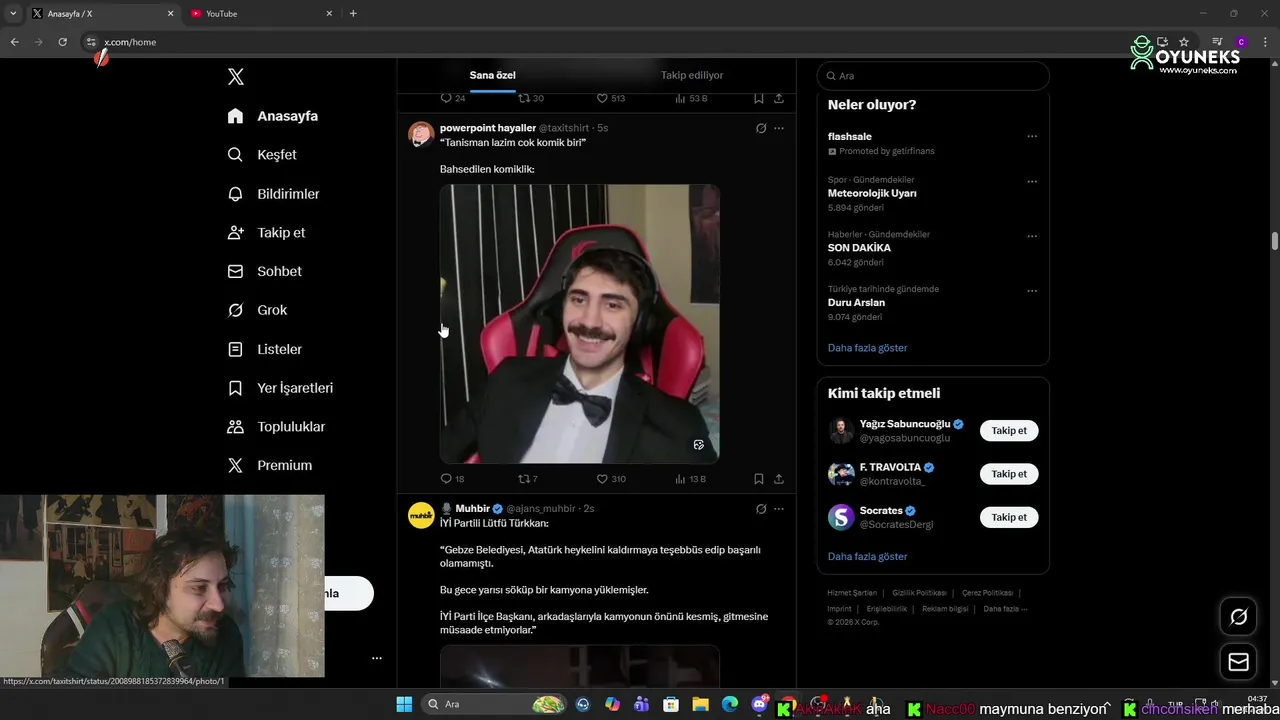Open a new browser tab

point(353,14)
